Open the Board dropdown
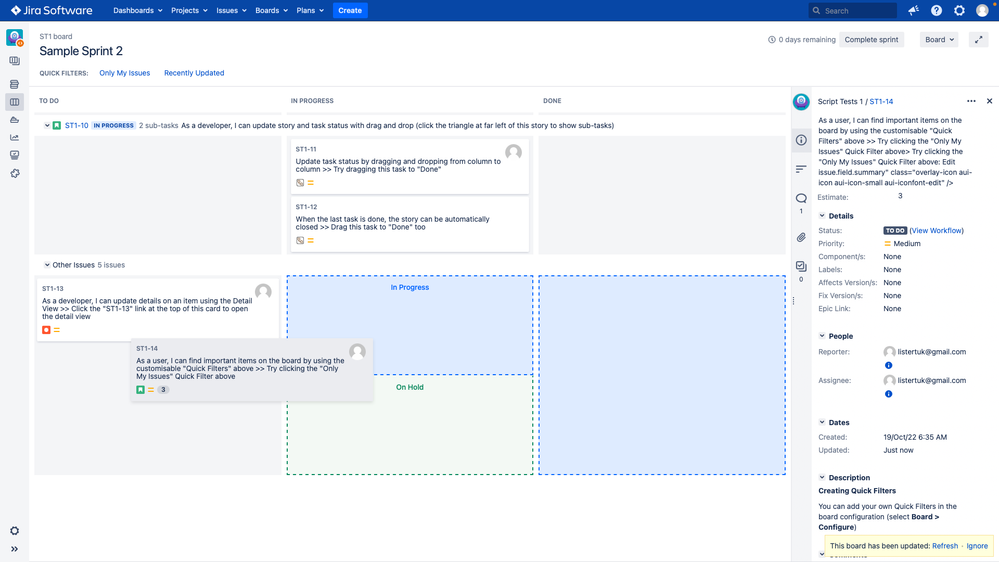999x562 pixels. [x=939, y=40]
